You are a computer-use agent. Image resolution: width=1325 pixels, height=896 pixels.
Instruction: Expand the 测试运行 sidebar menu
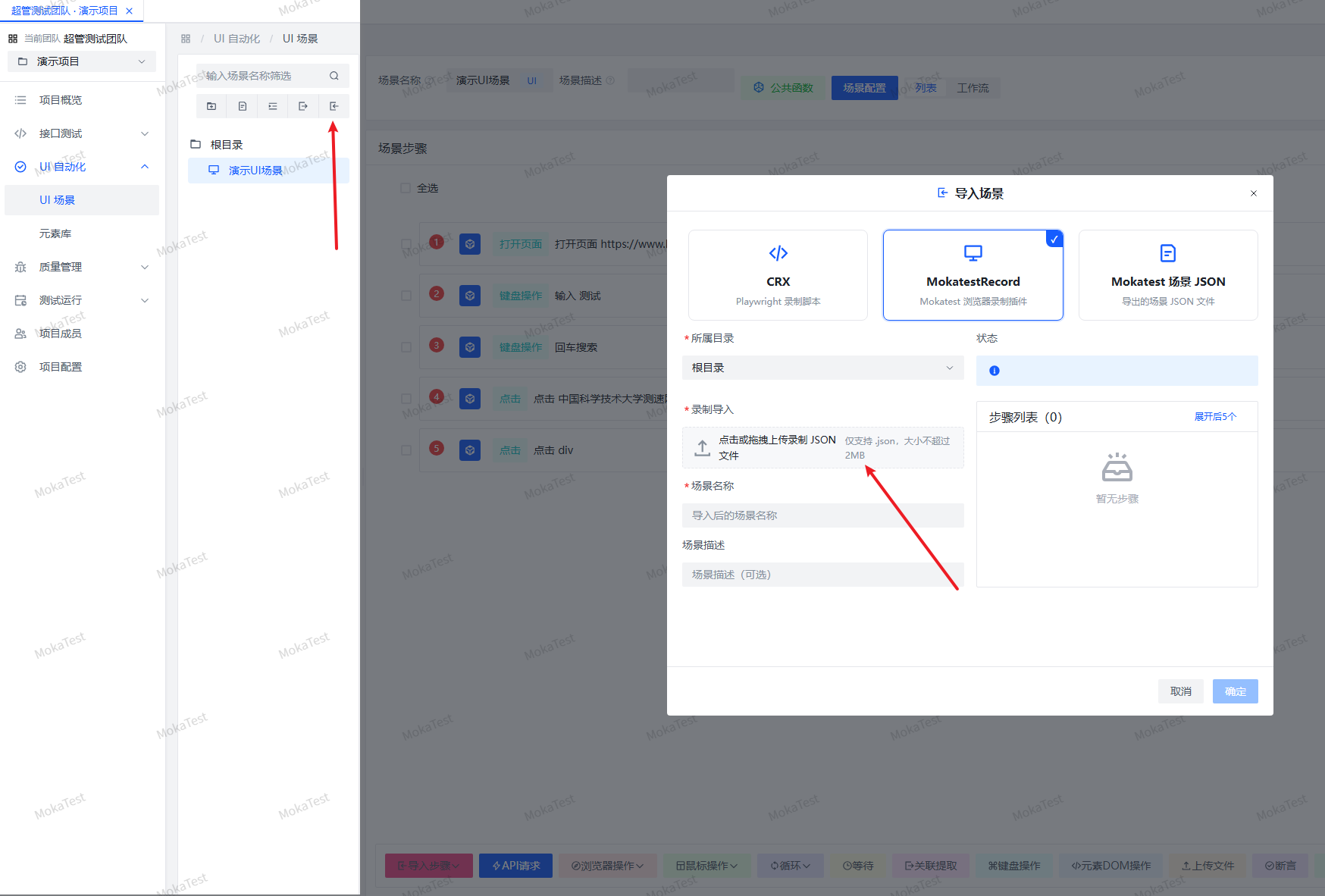click(x=82, y=300)
